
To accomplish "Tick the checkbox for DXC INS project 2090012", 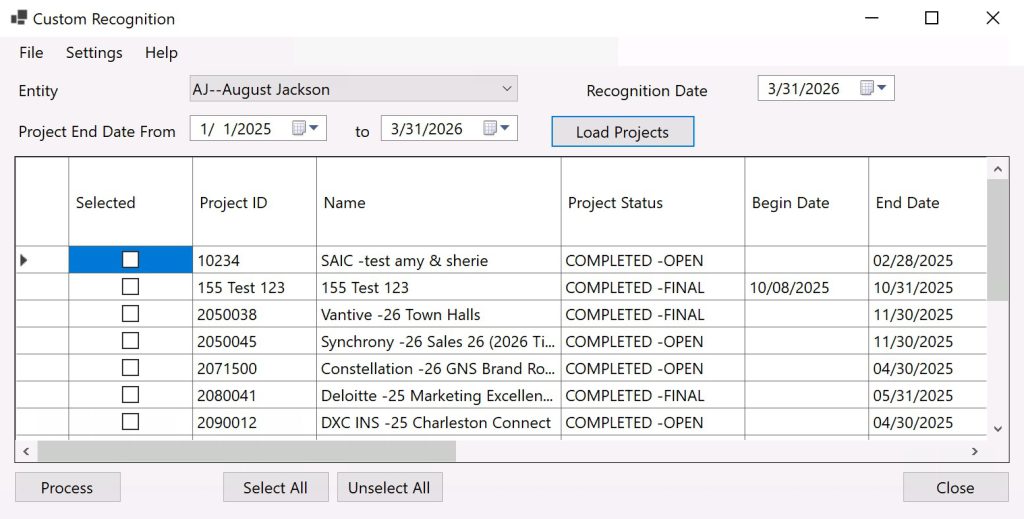I will point(130,422).
